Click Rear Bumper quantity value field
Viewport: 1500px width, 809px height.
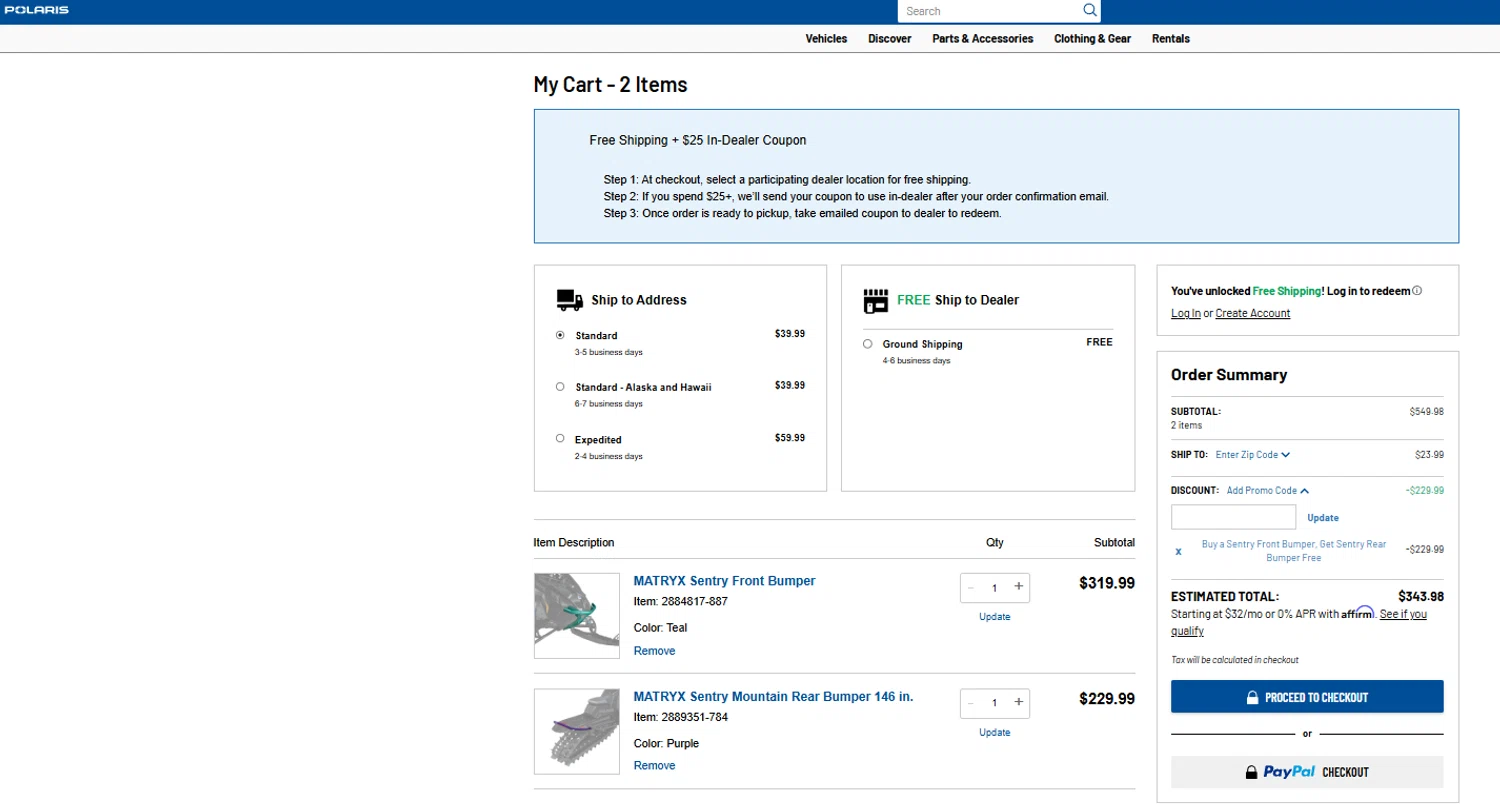tap(994, 703)
